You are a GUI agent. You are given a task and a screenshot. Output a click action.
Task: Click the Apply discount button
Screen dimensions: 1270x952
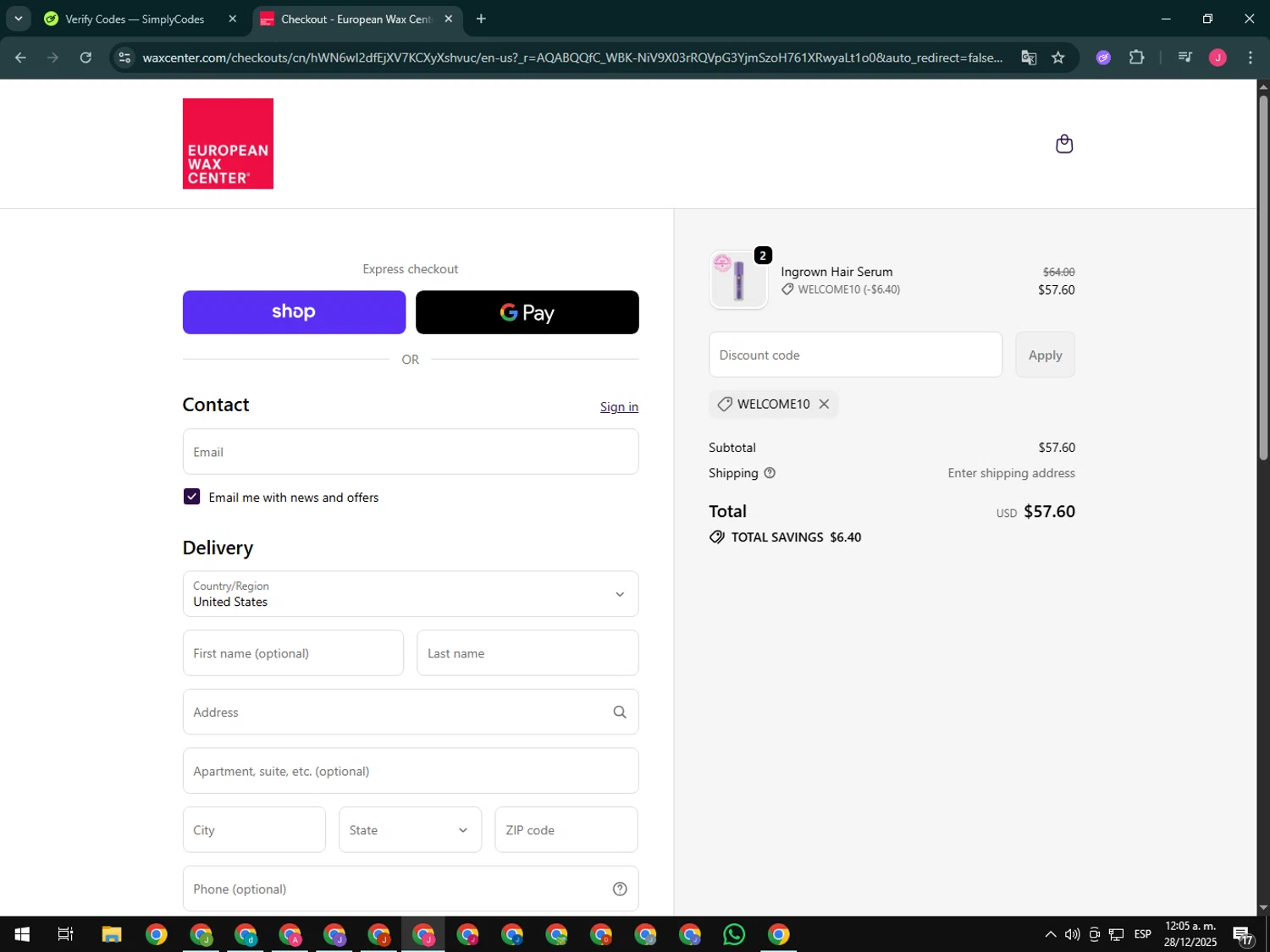[1045, 355]
